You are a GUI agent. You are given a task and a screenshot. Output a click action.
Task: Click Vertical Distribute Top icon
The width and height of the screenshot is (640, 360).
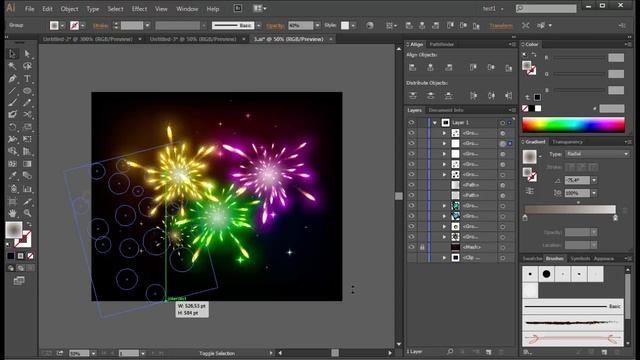pos(413,96)
